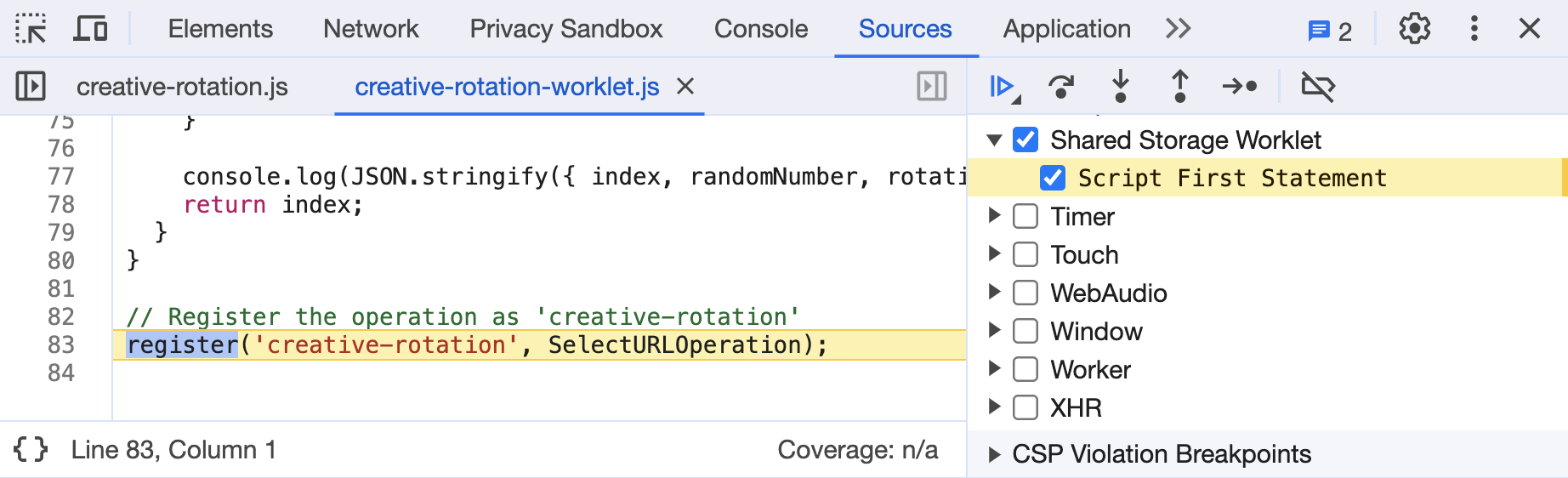This screenshot has width=1568, height=478.
Task: Enable the Timer event breakpoints checkbox
Action: click(x=1025, y=216)
